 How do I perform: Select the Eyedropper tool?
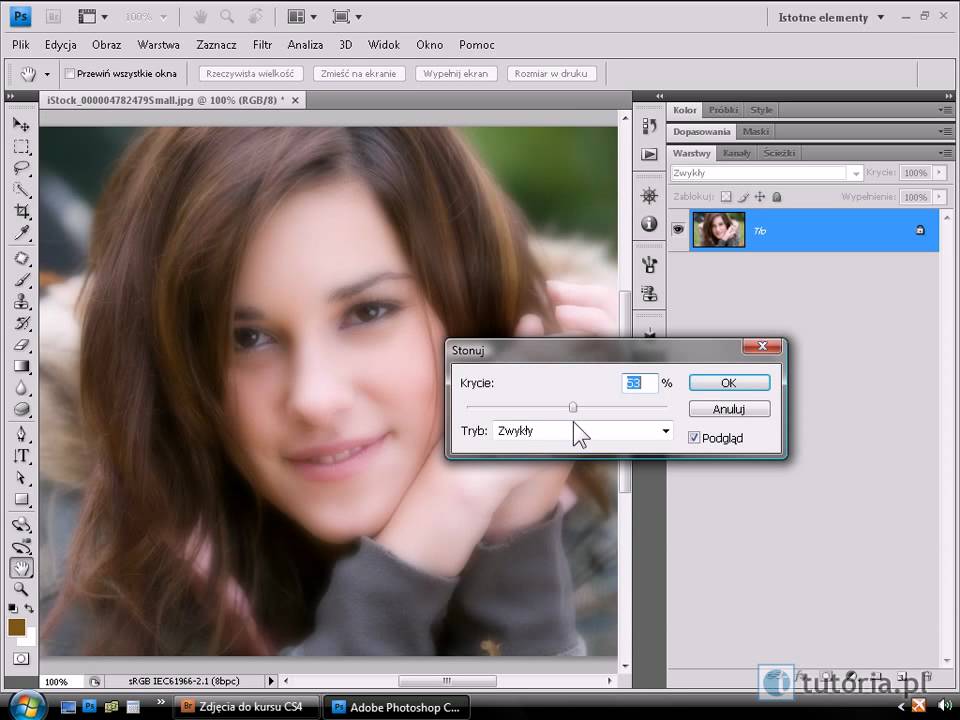[21, 233]
